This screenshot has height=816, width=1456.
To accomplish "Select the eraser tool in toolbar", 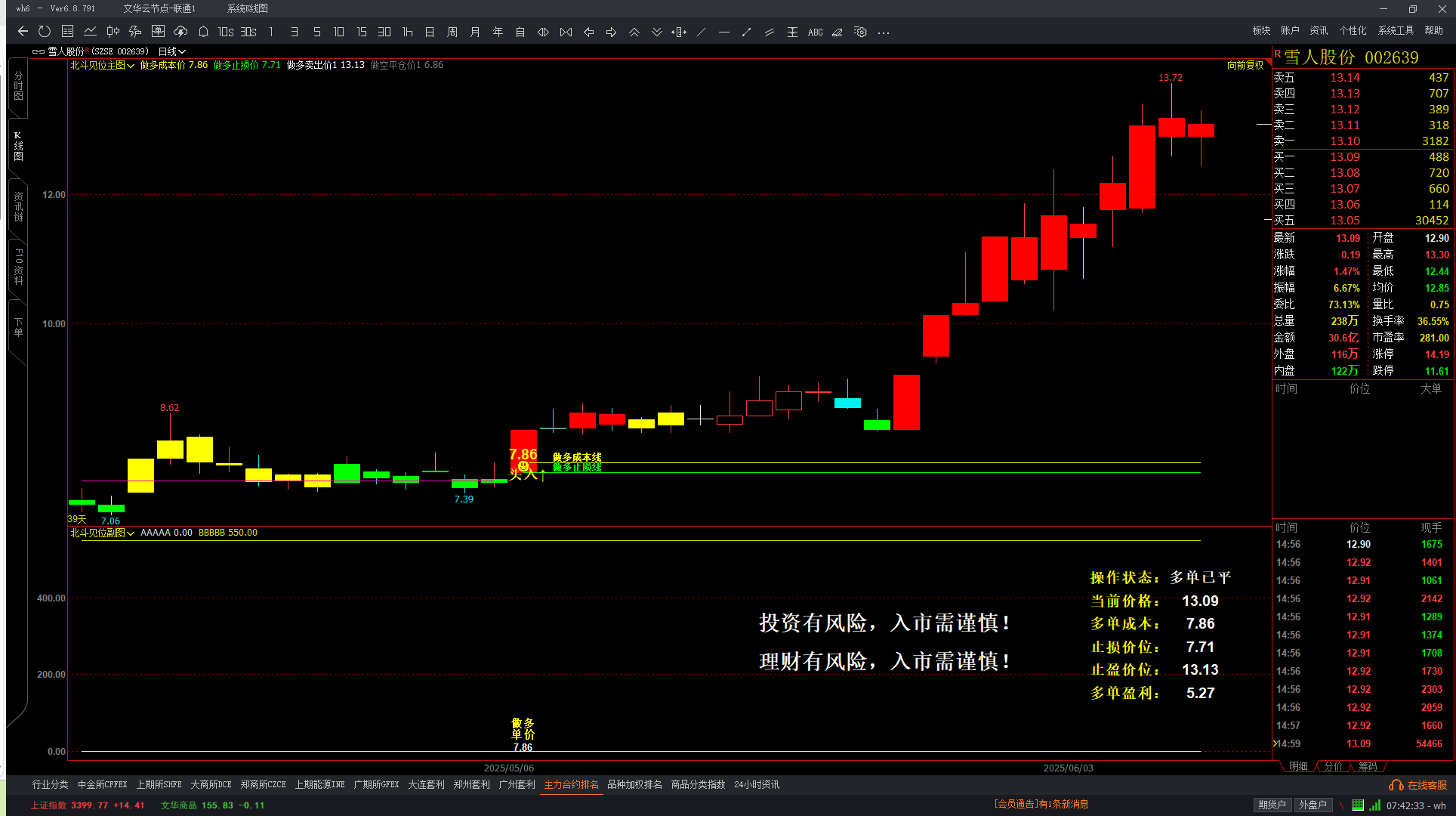I will pyautogui.click(x=838, y=32).
